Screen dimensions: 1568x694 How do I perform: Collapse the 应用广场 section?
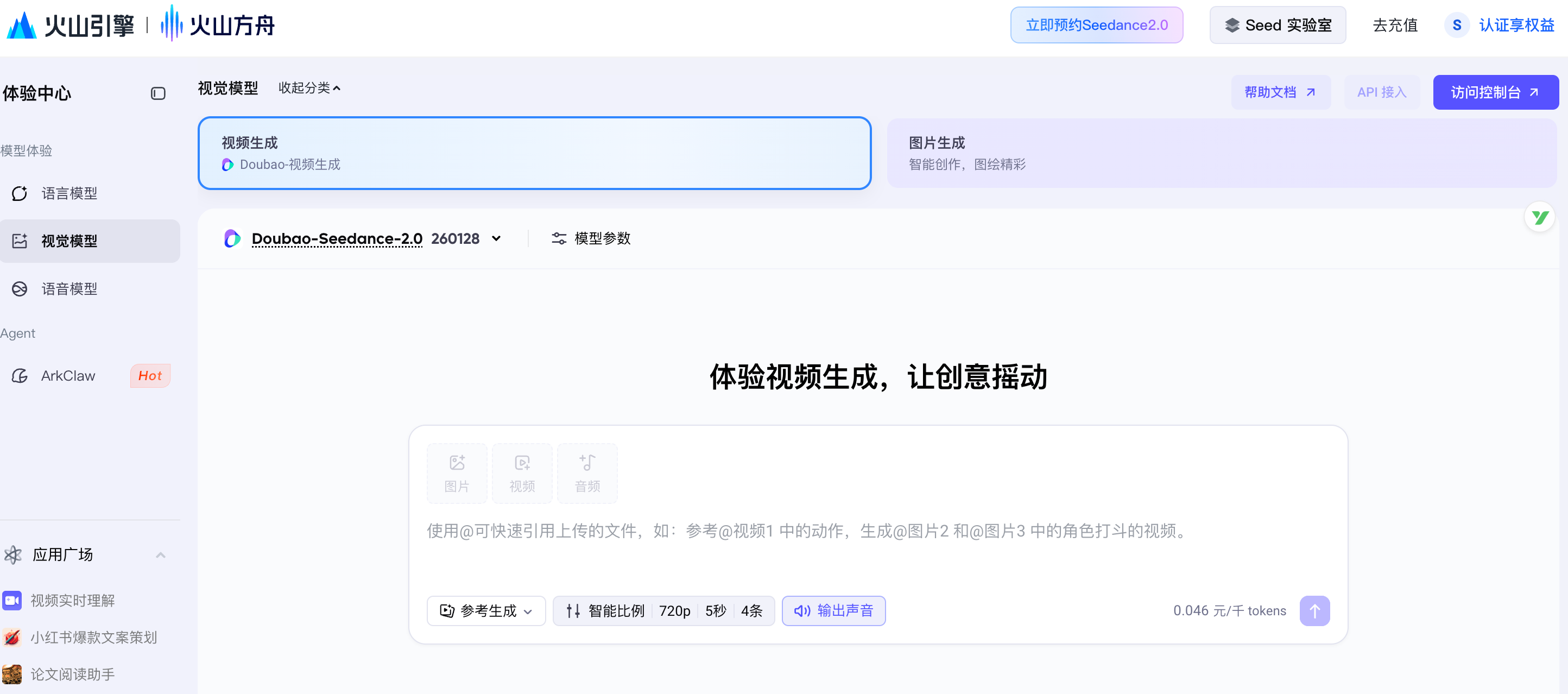[x=160, y=554]
